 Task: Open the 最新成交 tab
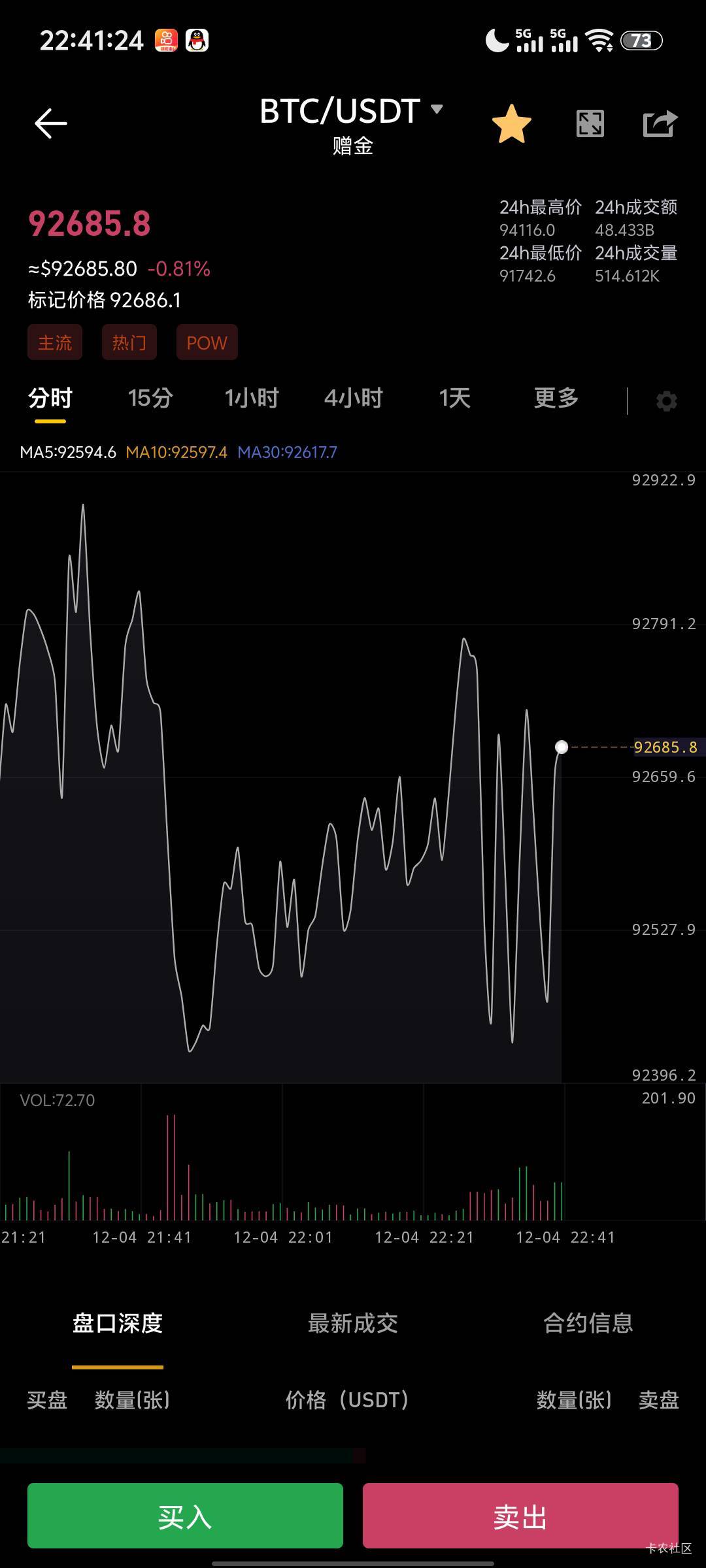point(353,1323)
